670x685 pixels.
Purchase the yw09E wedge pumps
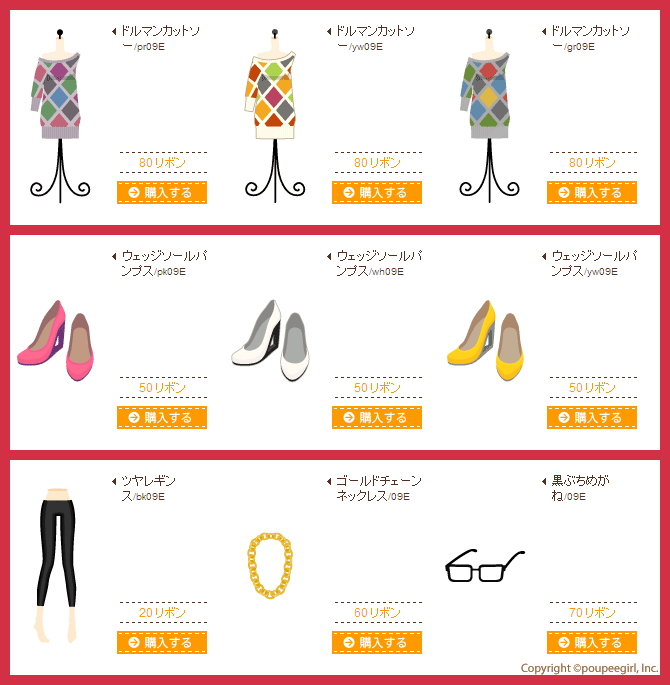click(592, 417)
